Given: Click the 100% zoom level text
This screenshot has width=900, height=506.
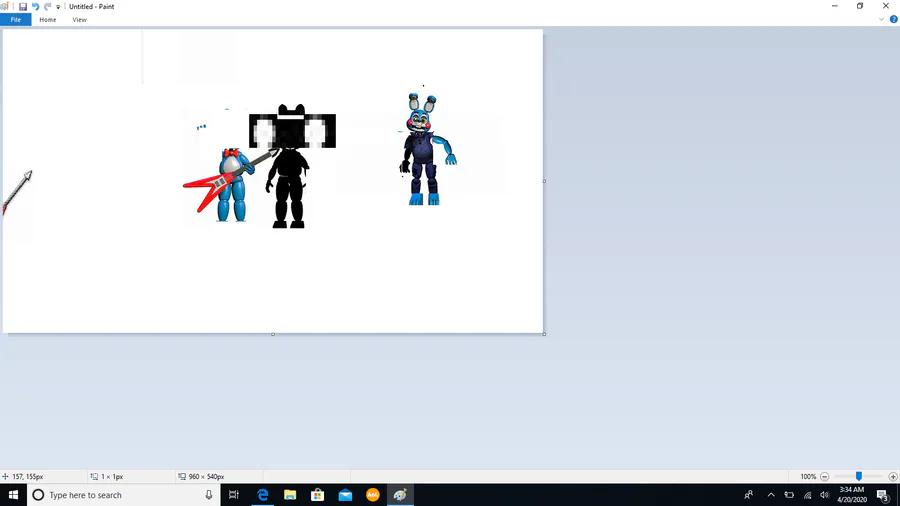Looking at the screenshot, I should [808, 477].
